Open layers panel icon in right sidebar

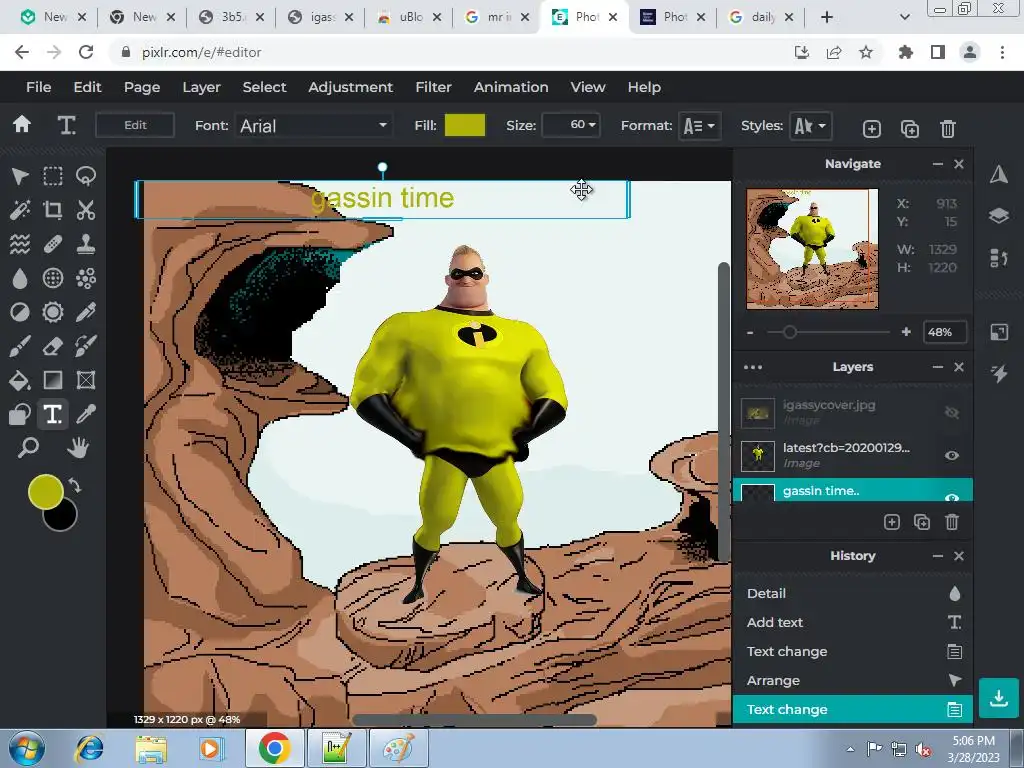999,216
